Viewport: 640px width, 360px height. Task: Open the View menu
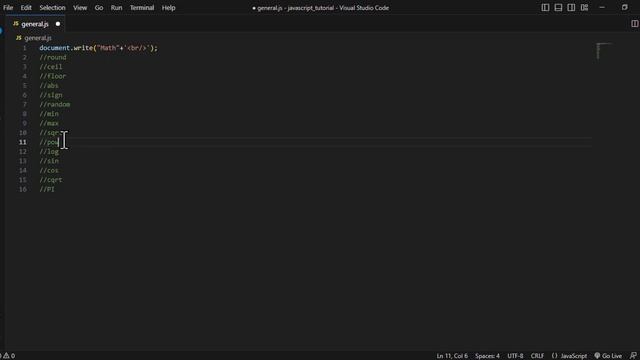point(80,8)
